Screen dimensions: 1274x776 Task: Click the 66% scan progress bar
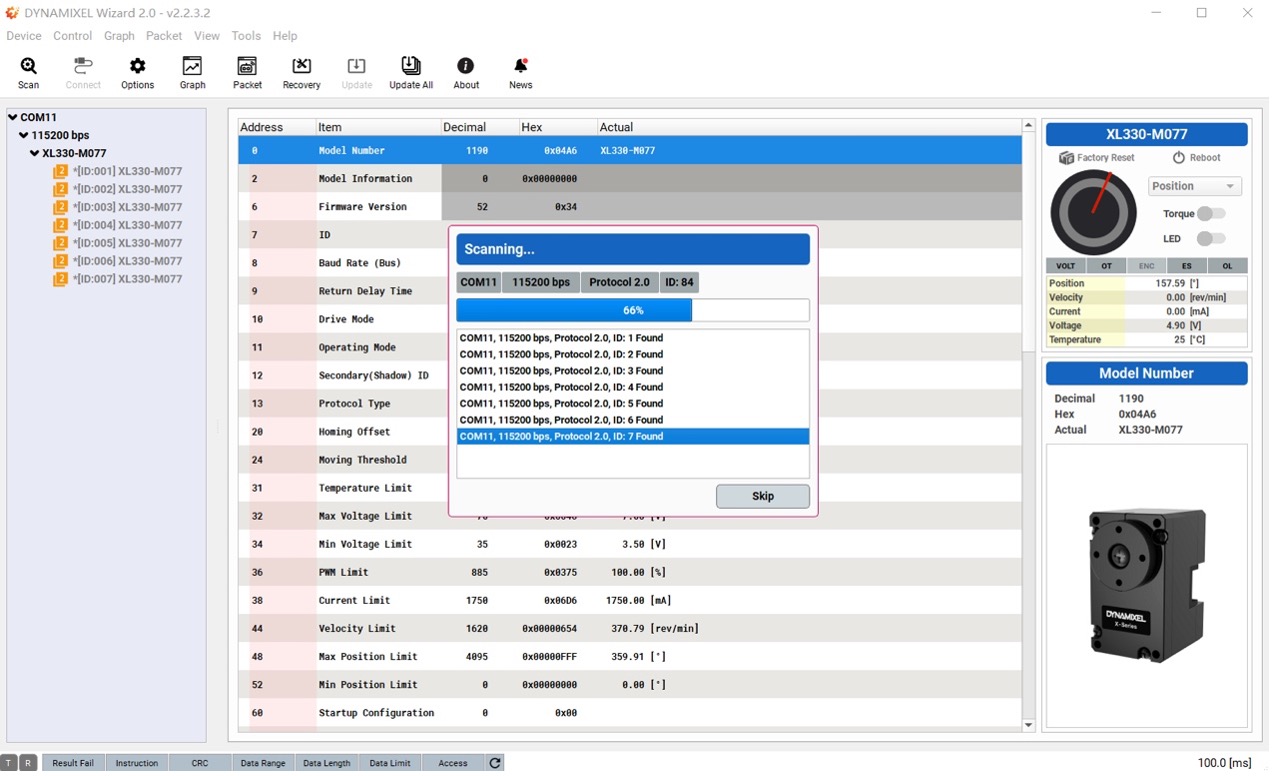(633, 310)
